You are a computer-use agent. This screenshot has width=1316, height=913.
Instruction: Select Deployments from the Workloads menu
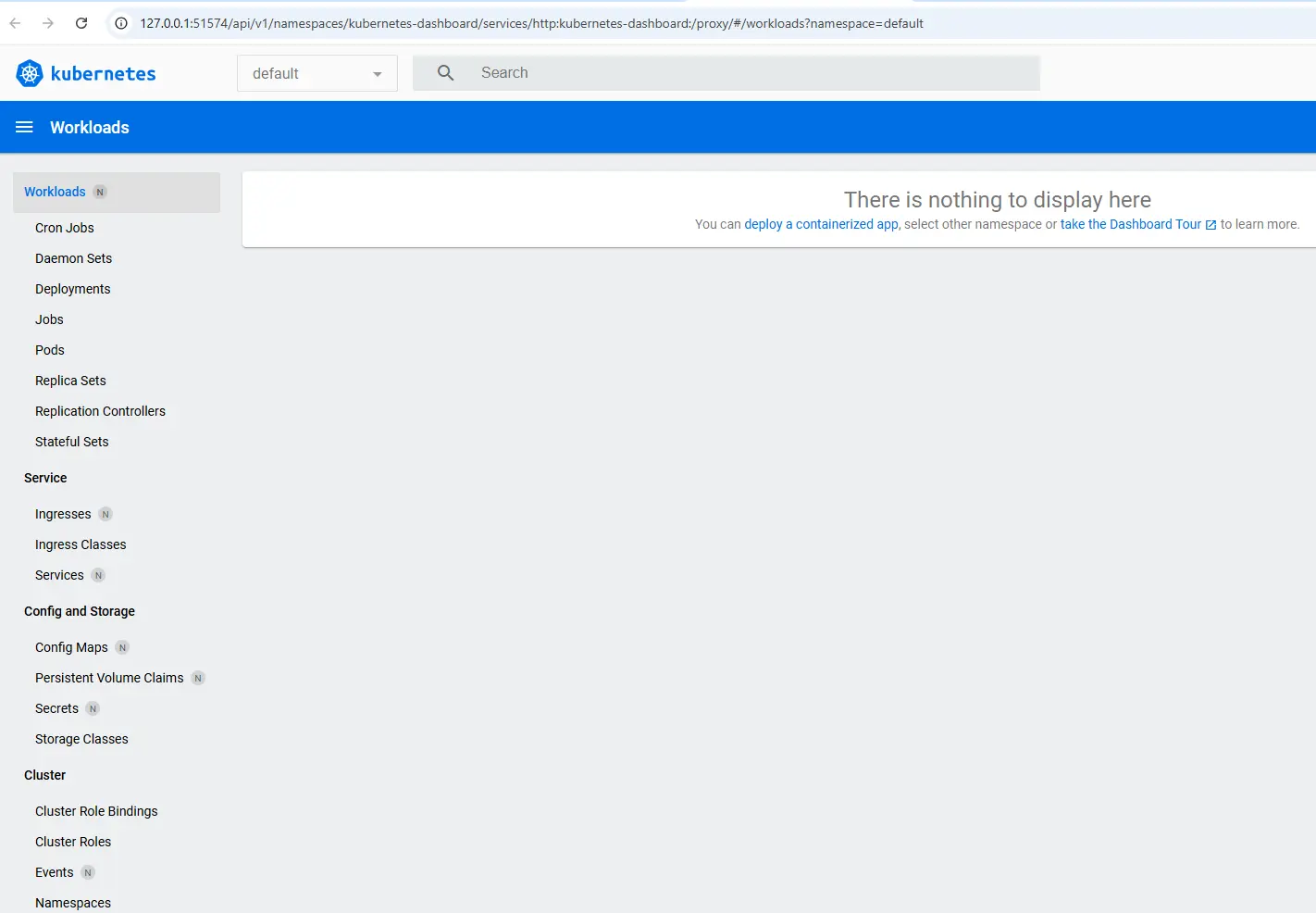tap(72, 289)
